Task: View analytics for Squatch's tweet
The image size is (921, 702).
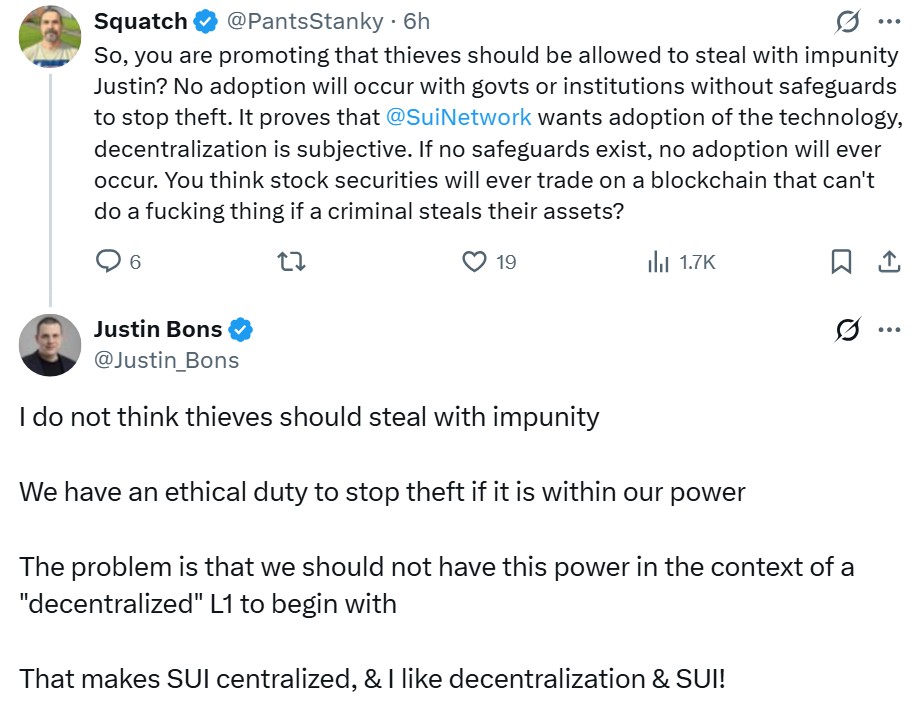Action: pos(658,262)
